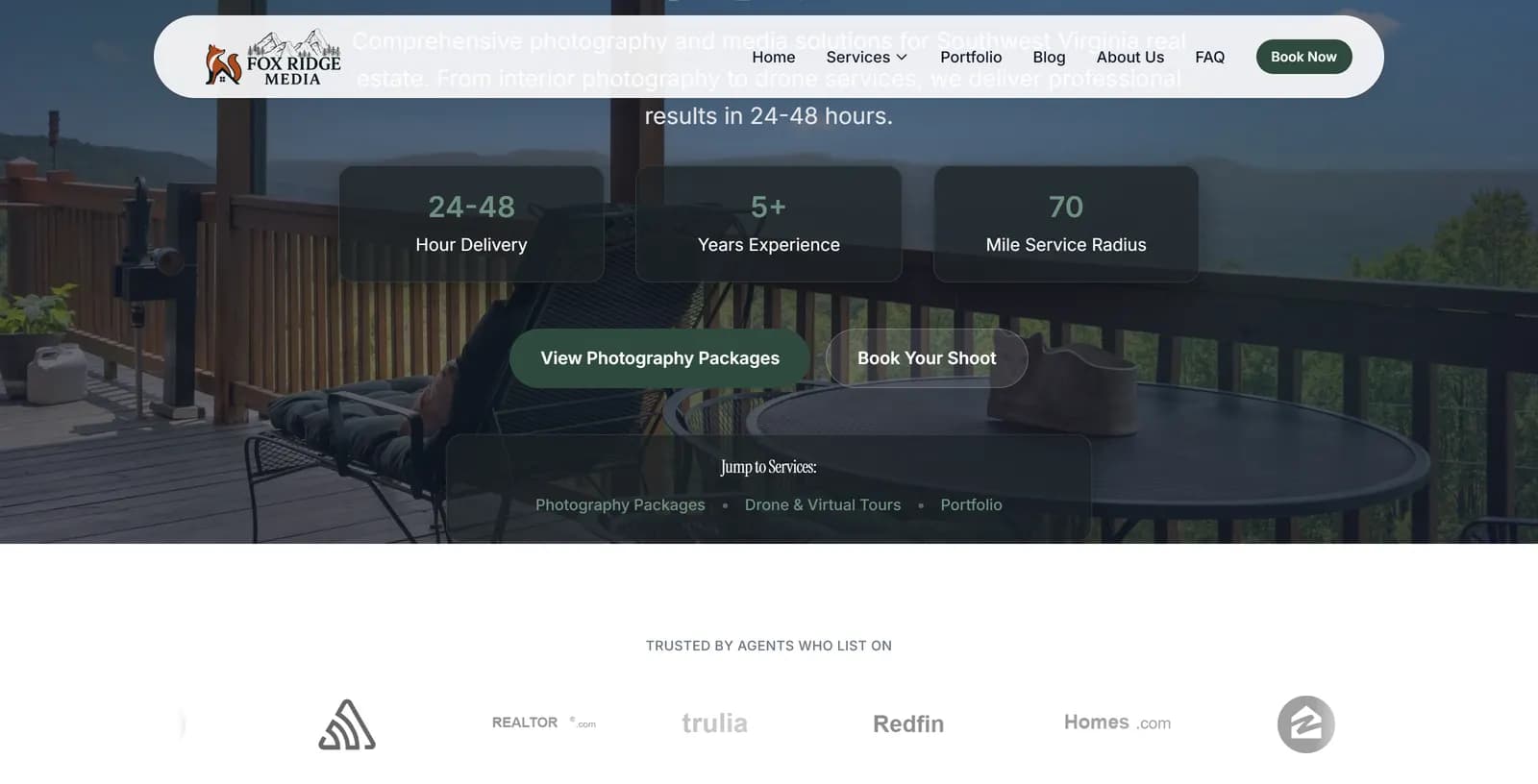The image size is (1538, 784).
Task: Open the FAQ page
Action: click(x=1209, y=57)
